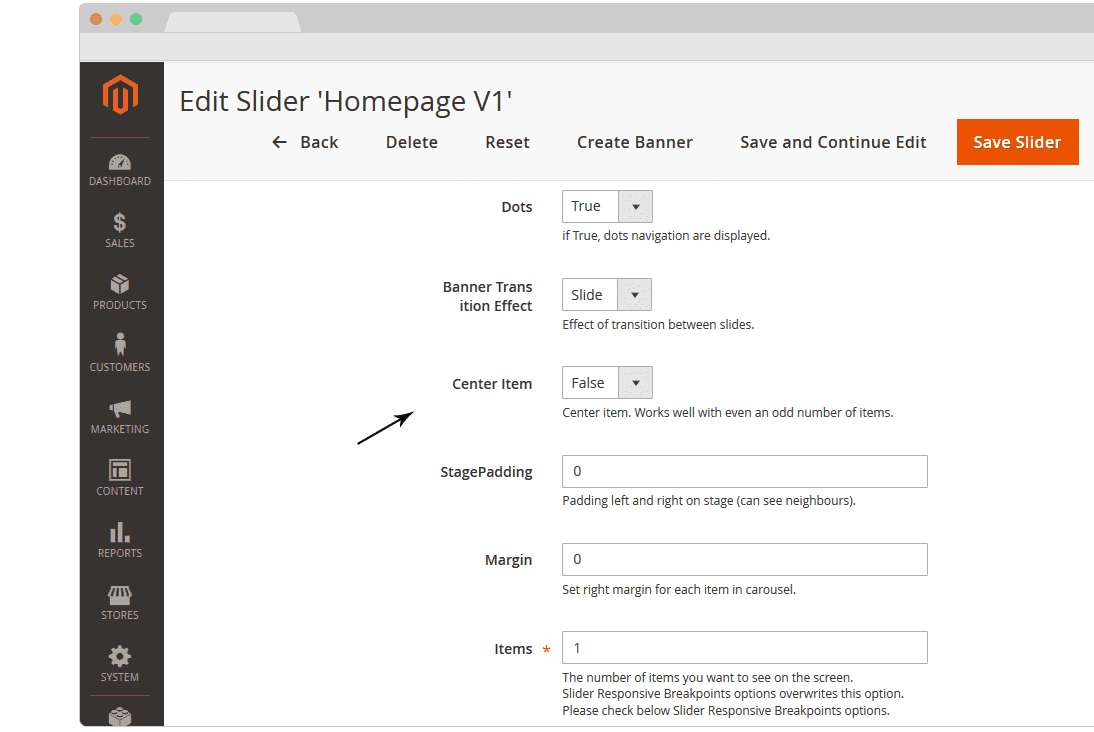Viewport: 1094px width, 732px height.
Task: Open the partially visible extensions cube icon
Action: coord(120,717)
